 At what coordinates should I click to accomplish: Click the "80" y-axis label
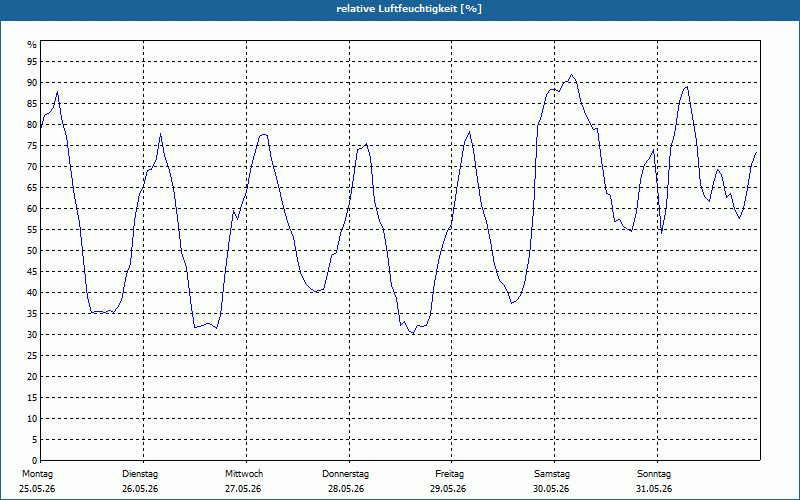pos(32,124)
